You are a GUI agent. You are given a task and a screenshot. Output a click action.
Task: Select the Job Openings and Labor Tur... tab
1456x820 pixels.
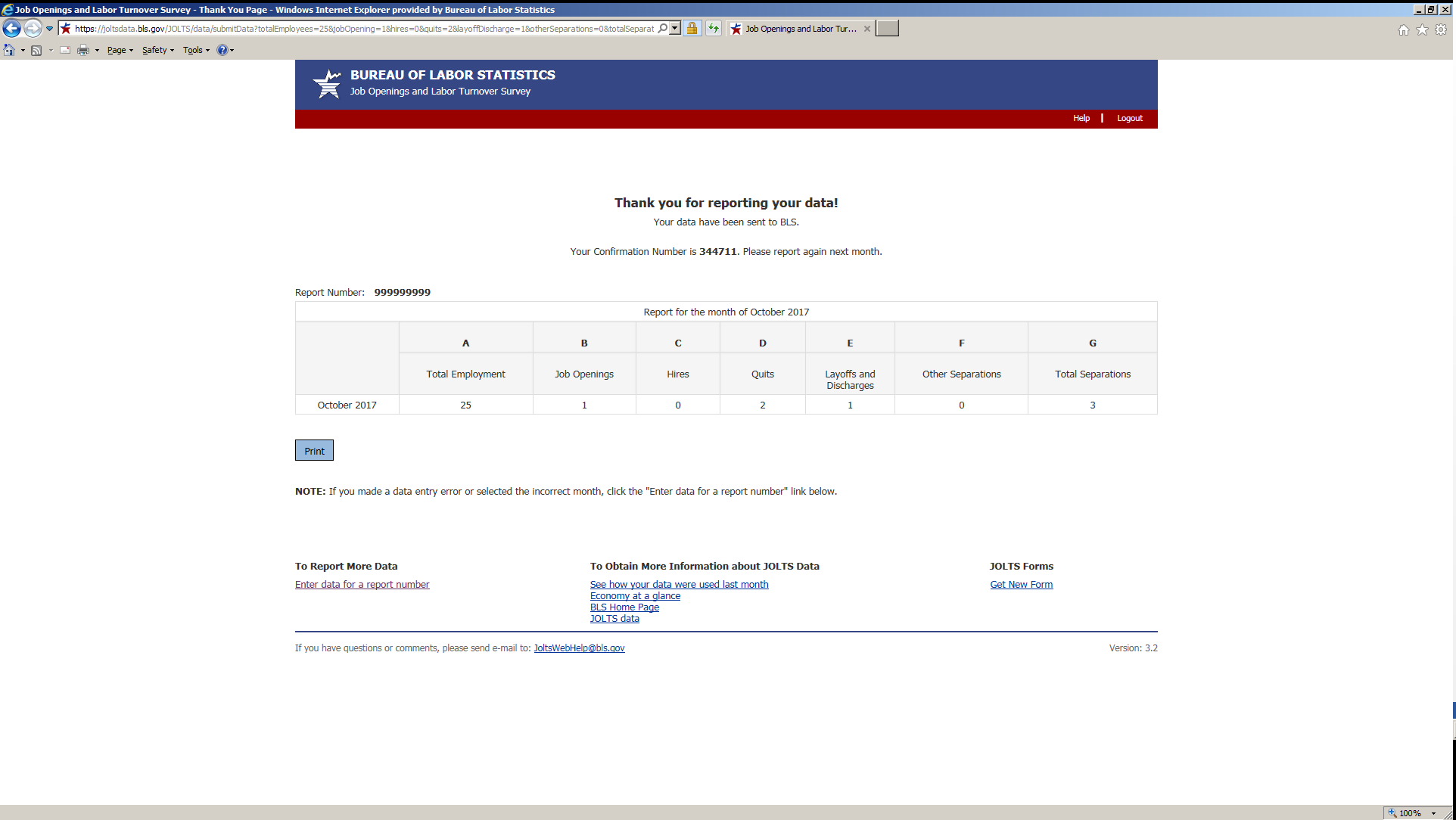tap(799, 29)
